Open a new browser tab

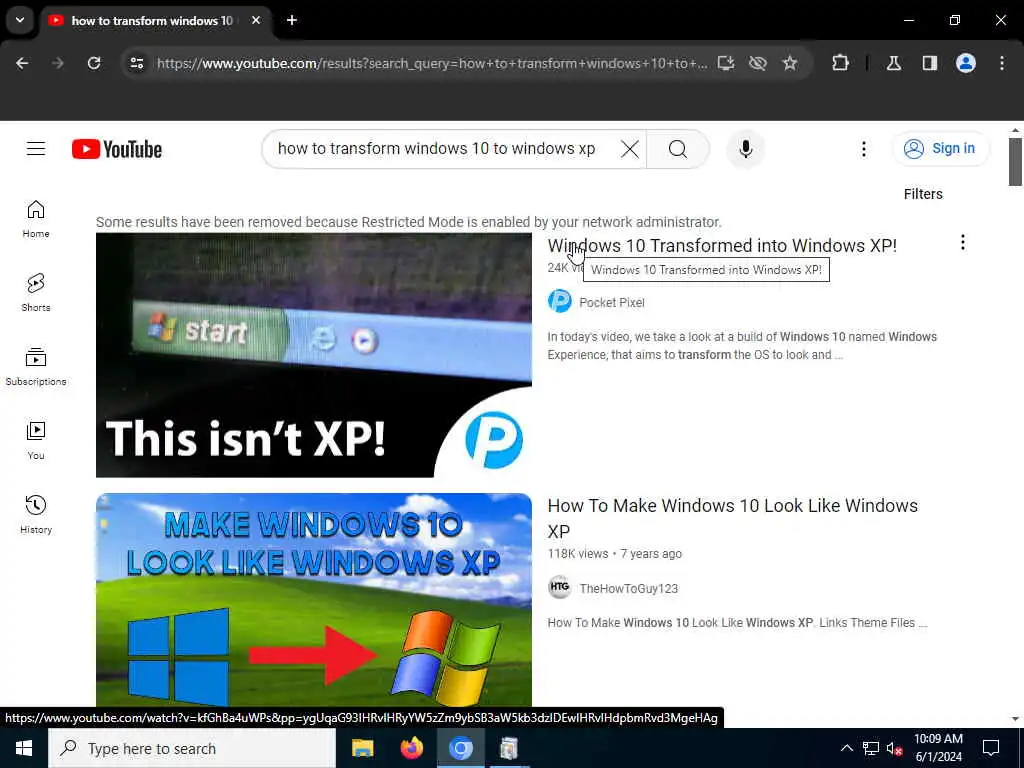(292, 20)
